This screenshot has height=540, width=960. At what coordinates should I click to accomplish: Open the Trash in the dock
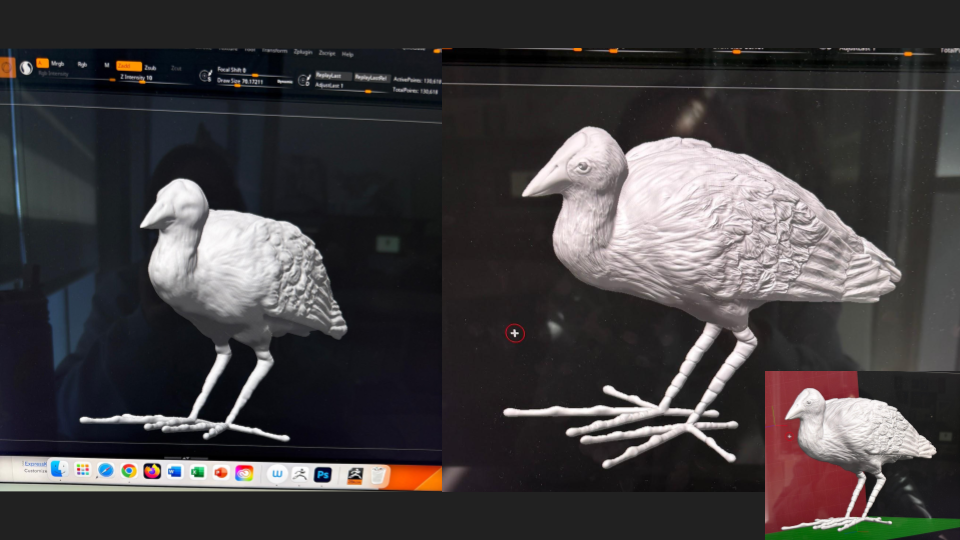[379, 475]
